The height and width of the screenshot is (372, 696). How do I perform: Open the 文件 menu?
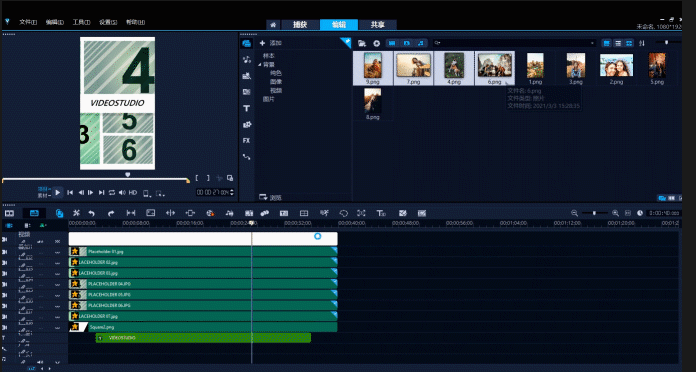point(28,22)
